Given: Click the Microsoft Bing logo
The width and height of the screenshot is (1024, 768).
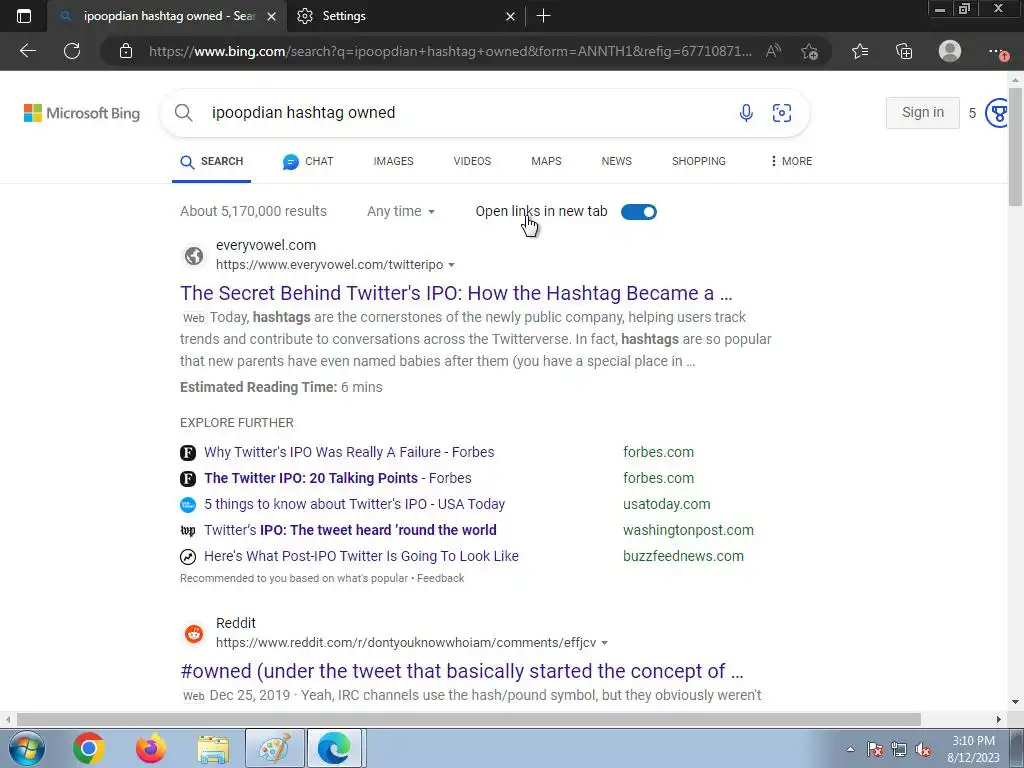Looking at the screenshot, I should click(82, 113).
